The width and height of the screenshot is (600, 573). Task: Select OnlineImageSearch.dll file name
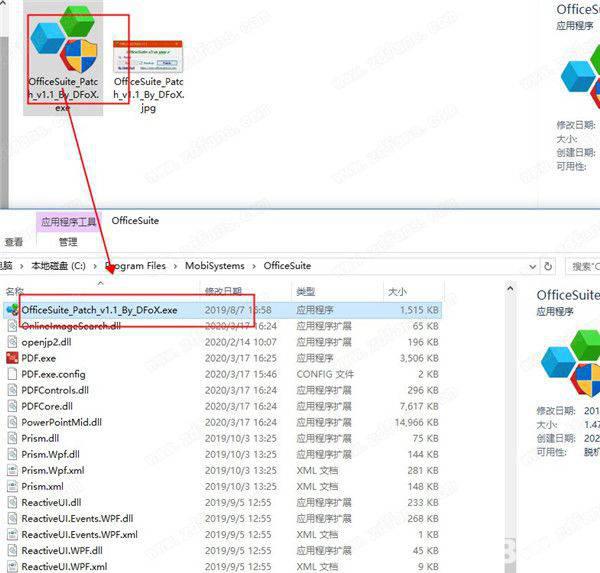[71, 326]
